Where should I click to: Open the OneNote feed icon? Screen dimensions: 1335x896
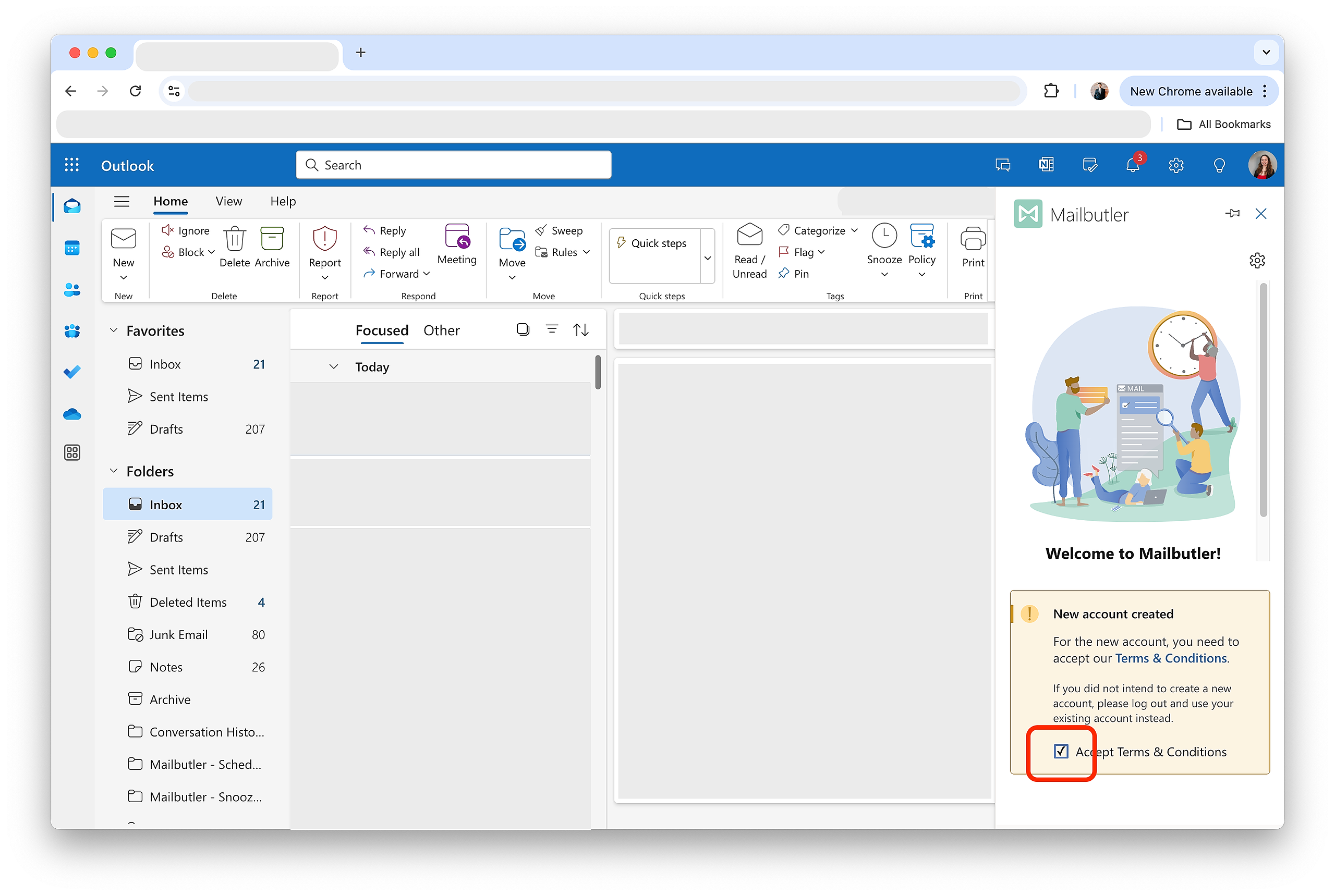pyautogui.click(x=1046, y=165)
